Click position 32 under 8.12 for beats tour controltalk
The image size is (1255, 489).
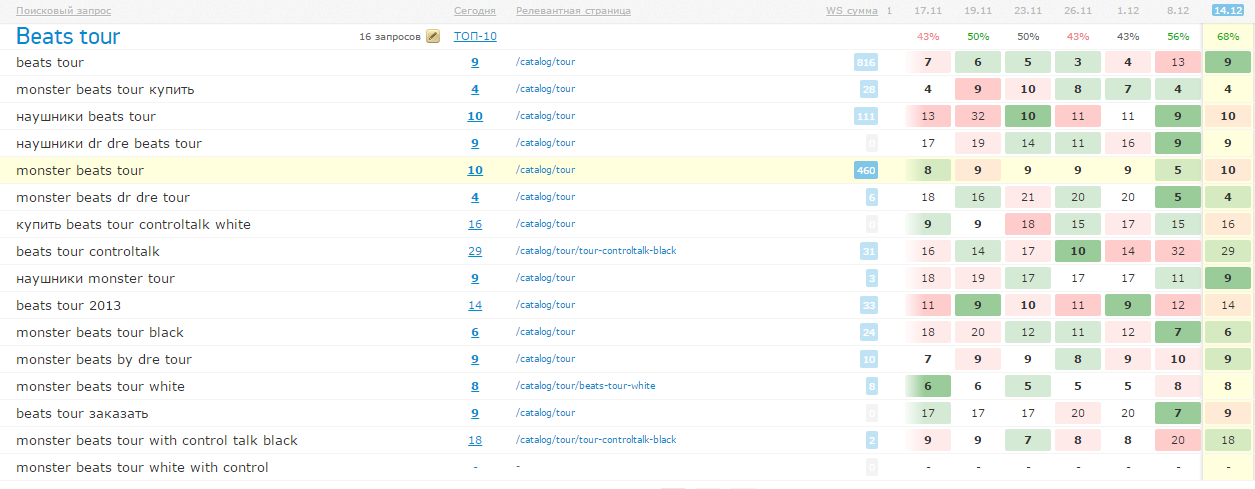tap(1178, 251)
